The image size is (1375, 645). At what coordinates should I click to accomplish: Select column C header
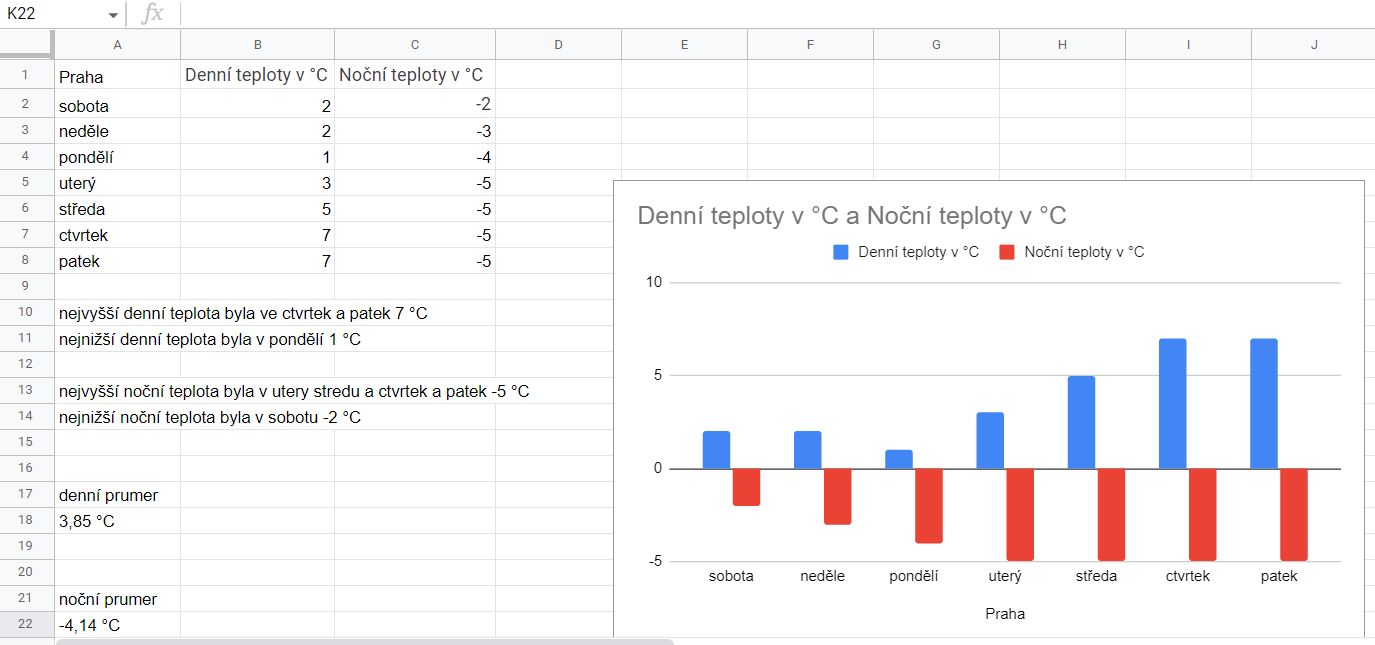415,44
